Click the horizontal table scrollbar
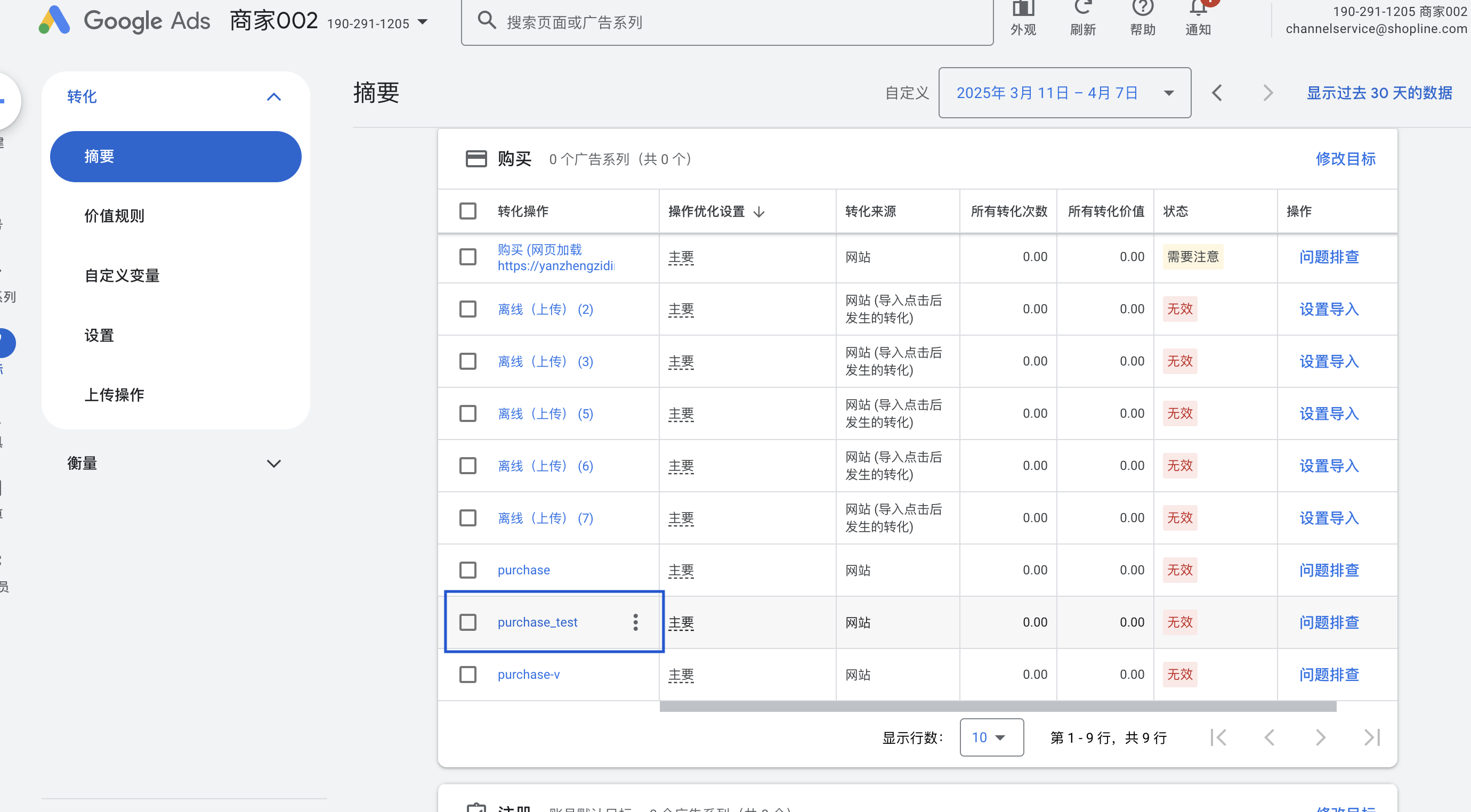Viewport: 1471px width, 812px height. [x=998, y=707]
